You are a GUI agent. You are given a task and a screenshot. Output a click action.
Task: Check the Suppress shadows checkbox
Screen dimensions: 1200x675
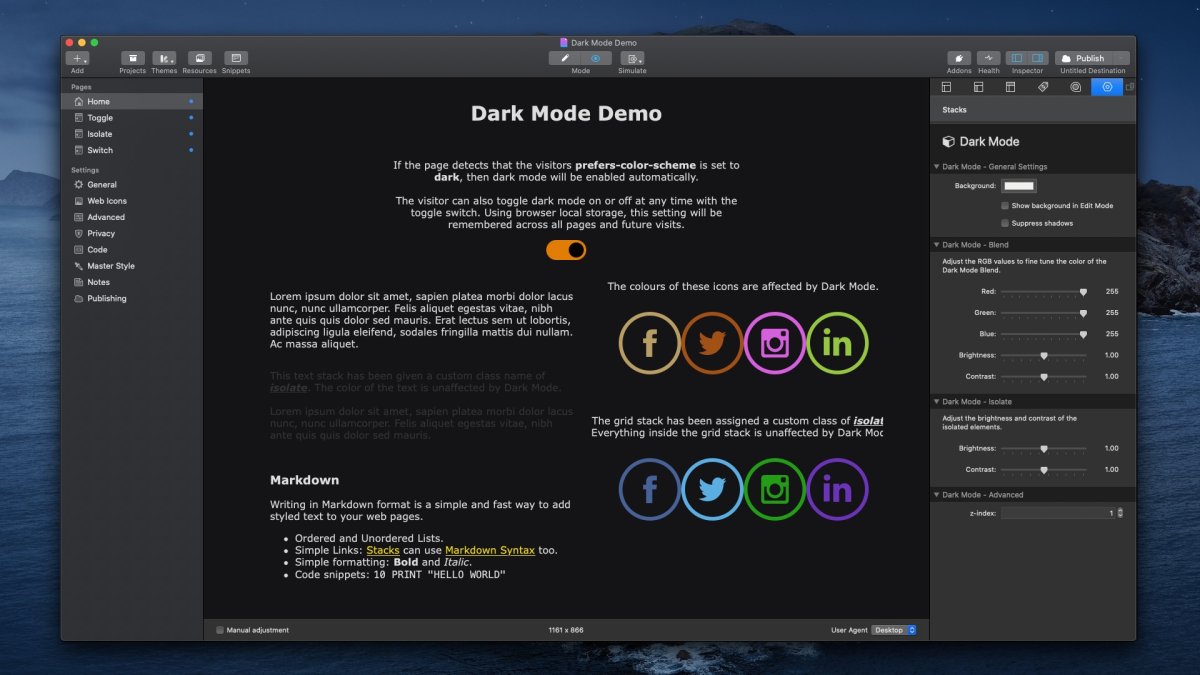click(x=1005, y=223)
